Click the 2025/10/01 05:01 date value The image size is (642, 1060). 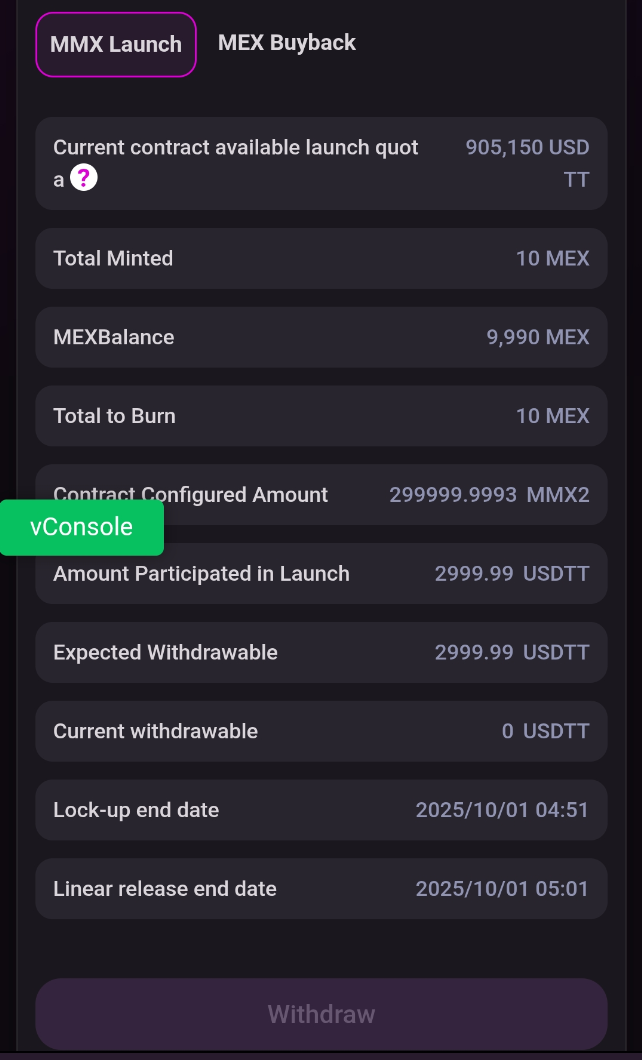click(x=502, y=889)
